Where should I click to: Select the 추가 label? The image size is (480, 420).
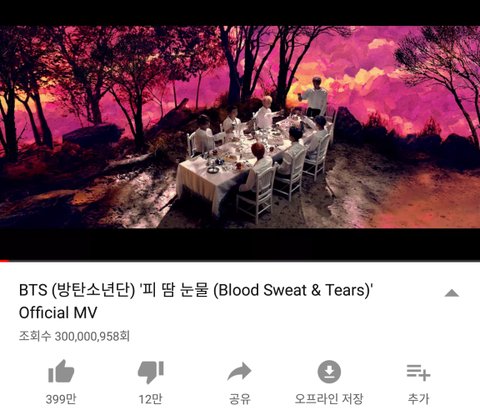click(x=418, y=399)
